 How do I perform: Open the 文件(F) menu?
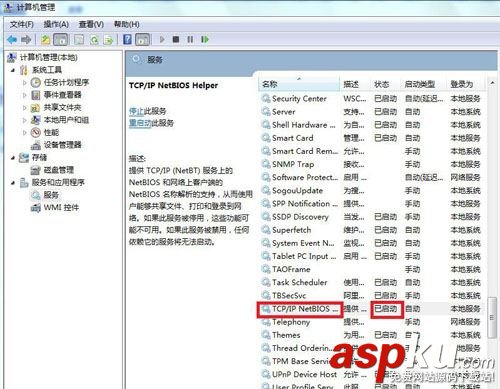22,24
